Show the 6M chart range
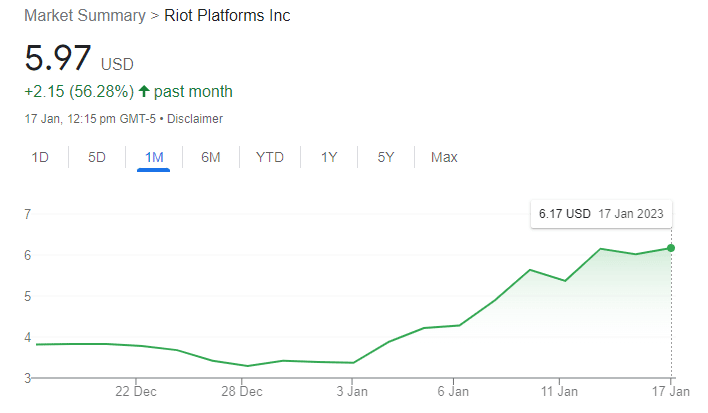This screenshot has height=413, width=708. click(210, 157)
